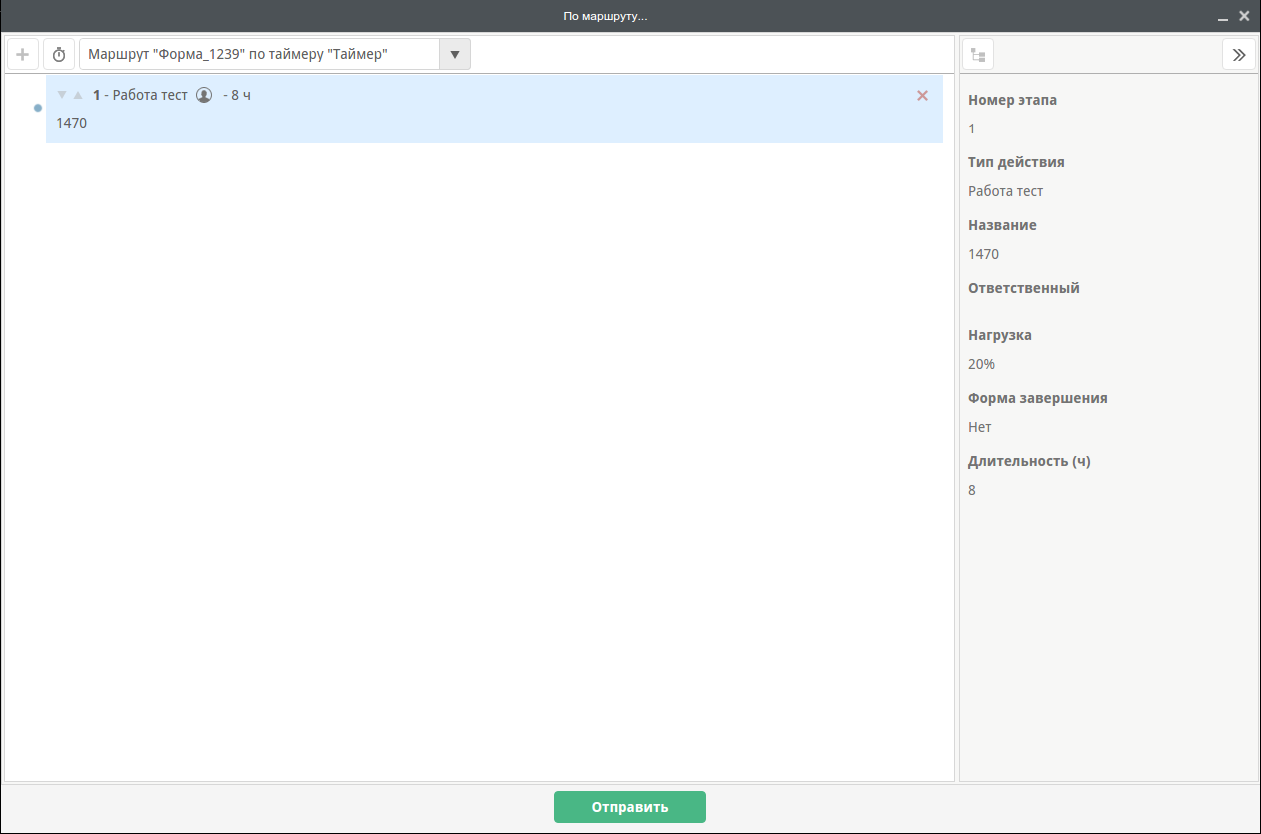Send route with Отправить button
The width and height of the screenshot is (1261, 834).
coord(630,807)
